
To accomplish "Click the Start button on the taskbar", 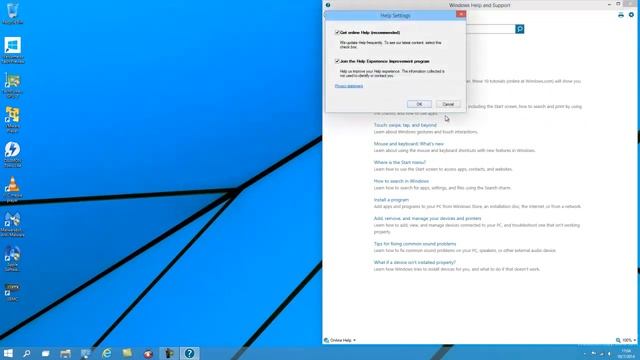I will pos(8,353).
